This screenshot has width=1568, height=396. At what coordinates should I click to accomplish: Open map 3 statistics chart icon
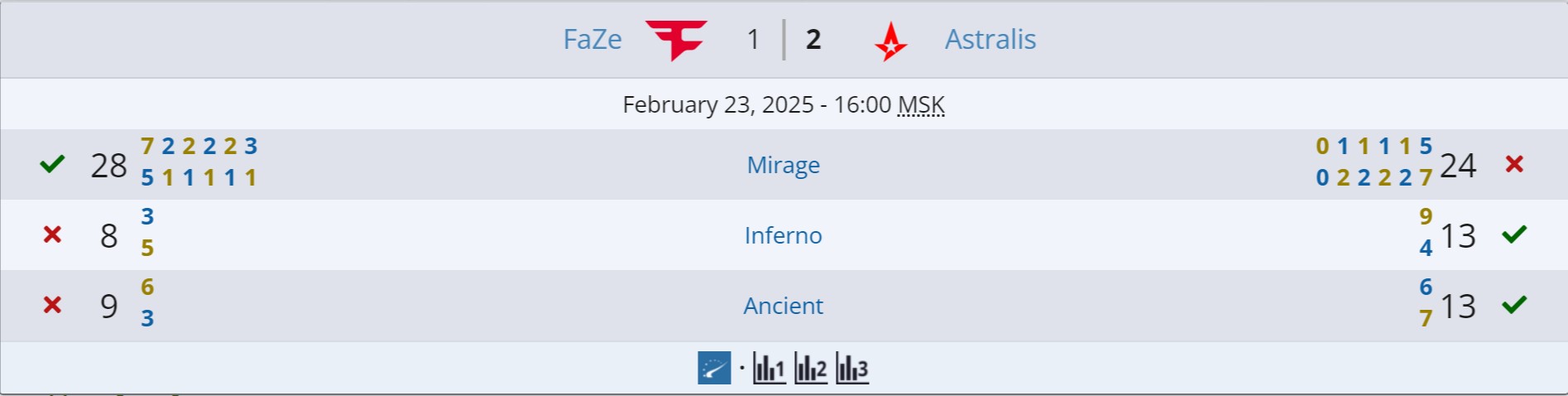pyautogui.click(x=851, y=368)
